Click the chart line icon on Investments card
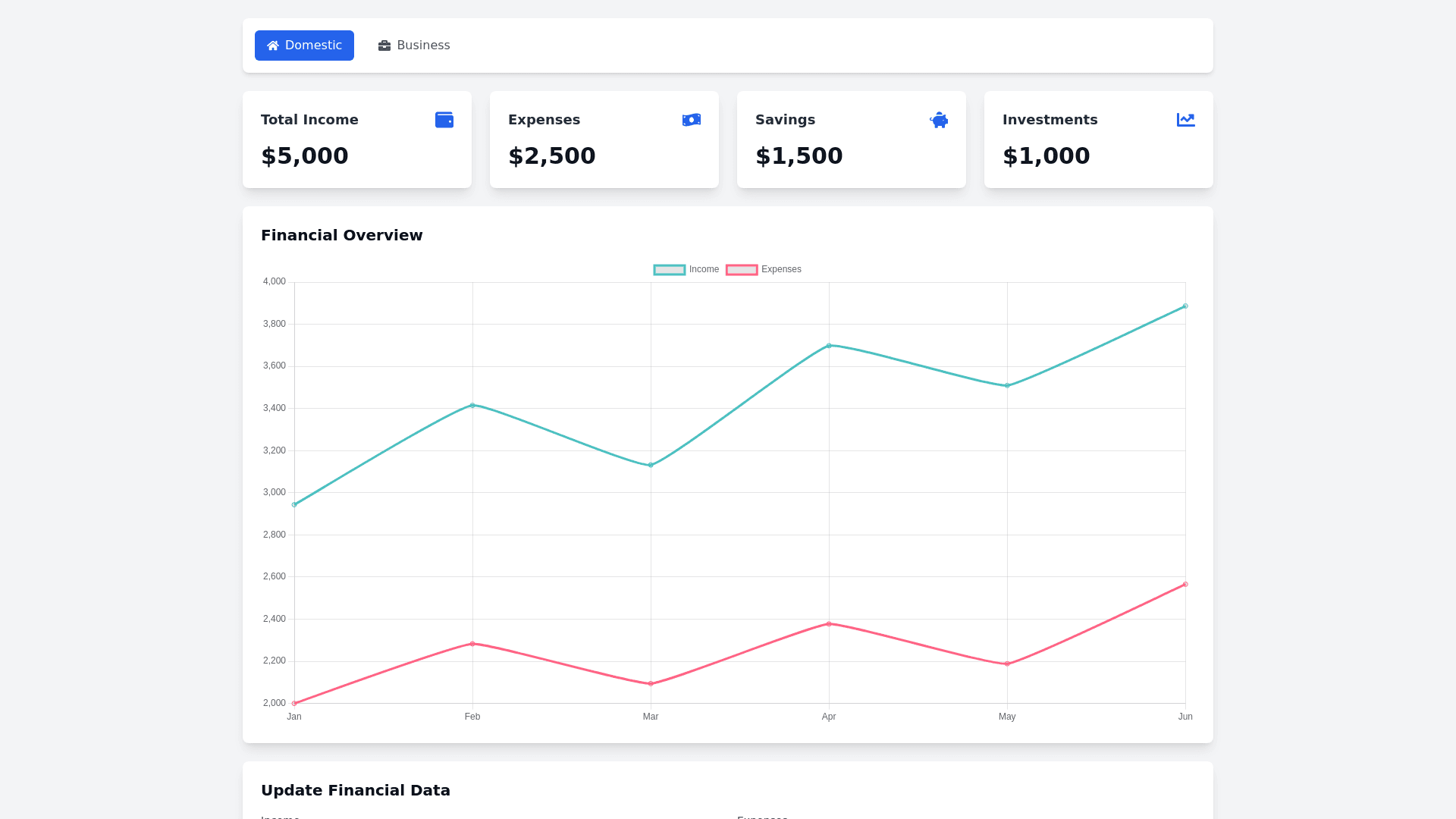The height and width of the screenshot is (819, 1456). point(1185,120)
